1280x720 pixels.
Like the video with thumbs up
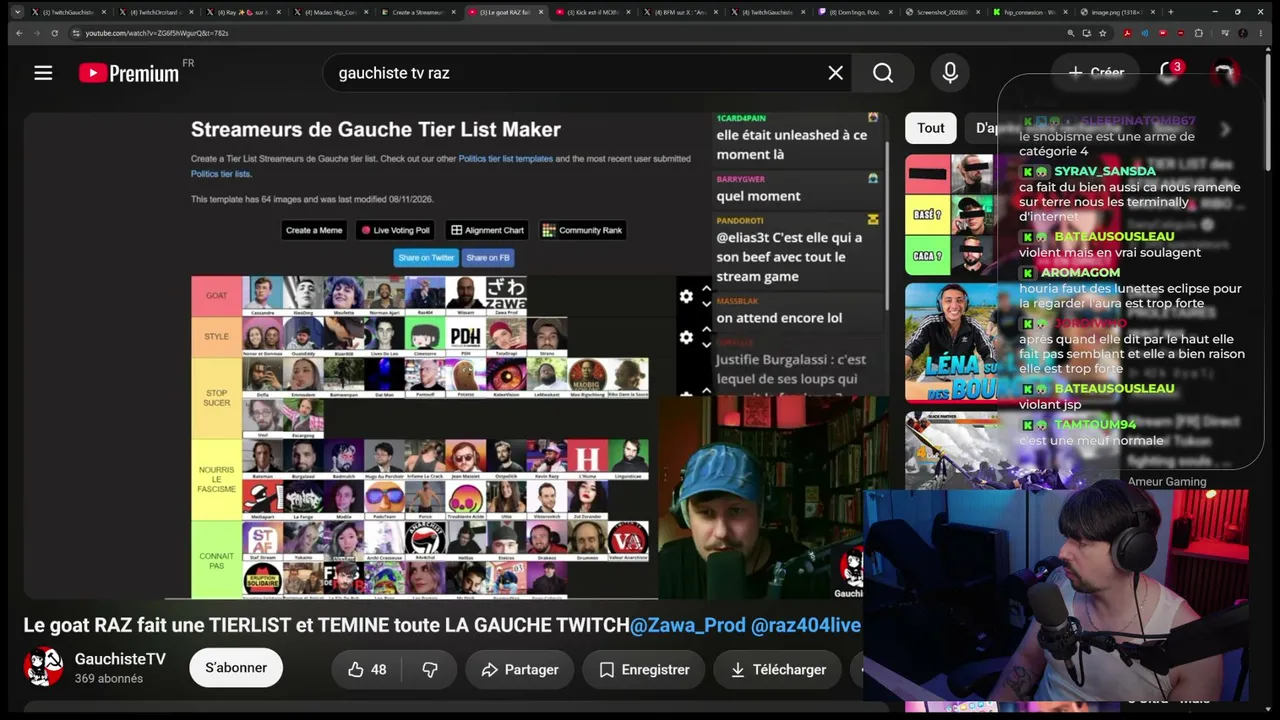[x=367, y=670]
